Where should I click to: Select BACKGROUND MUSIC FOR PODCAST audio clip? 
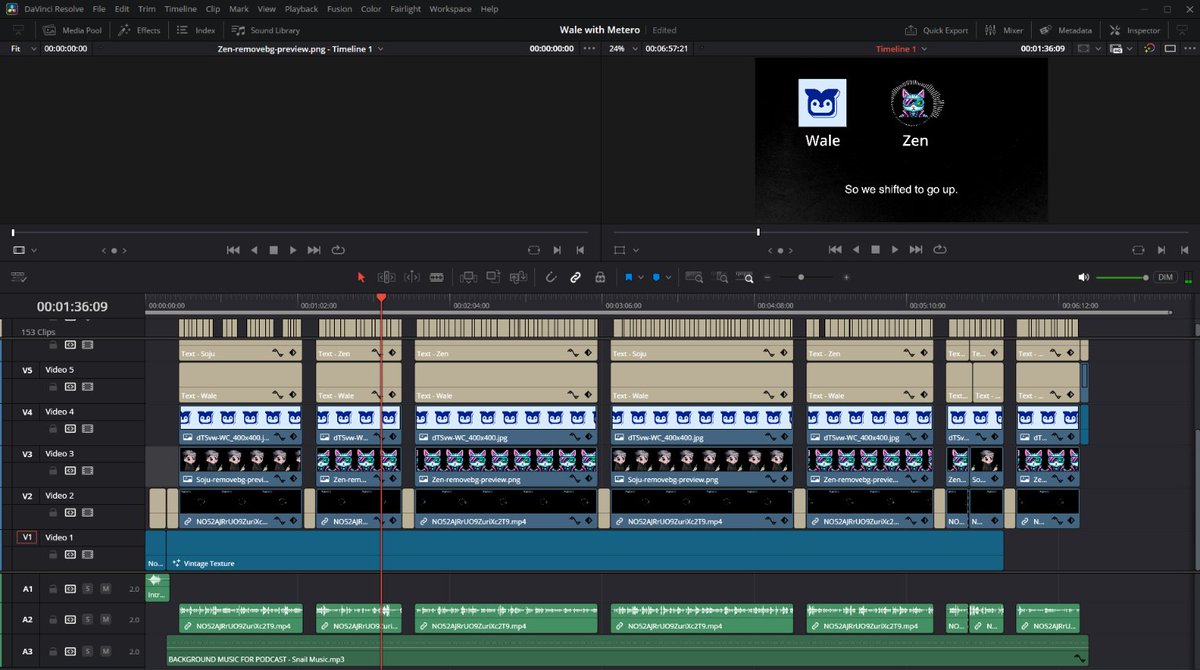[x=627, y=650]
